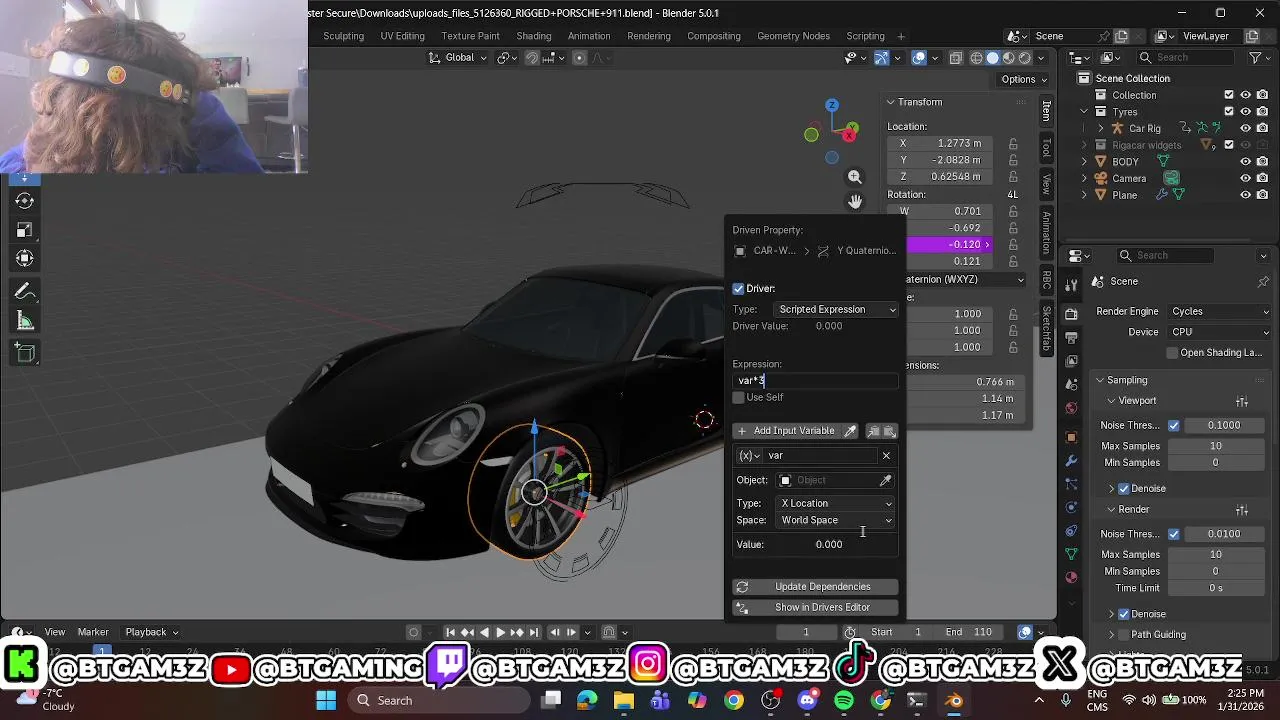Remove the var driver variable
The width and height of the screenshot is (1280, 720).
[x=886, y=456]
